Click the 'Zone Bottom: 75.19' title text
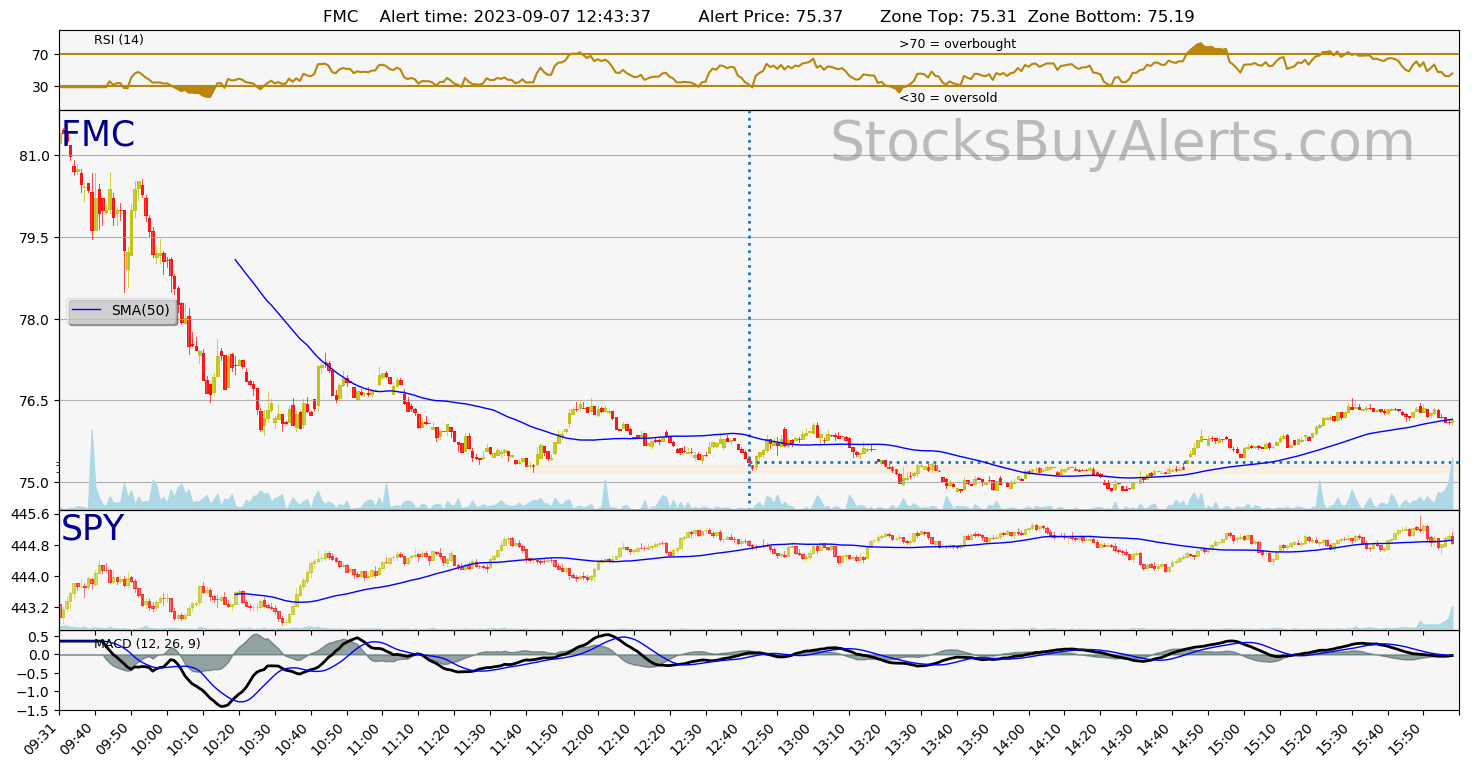The width and height of the screenshot is (1474, 768). coord(1111,17)
